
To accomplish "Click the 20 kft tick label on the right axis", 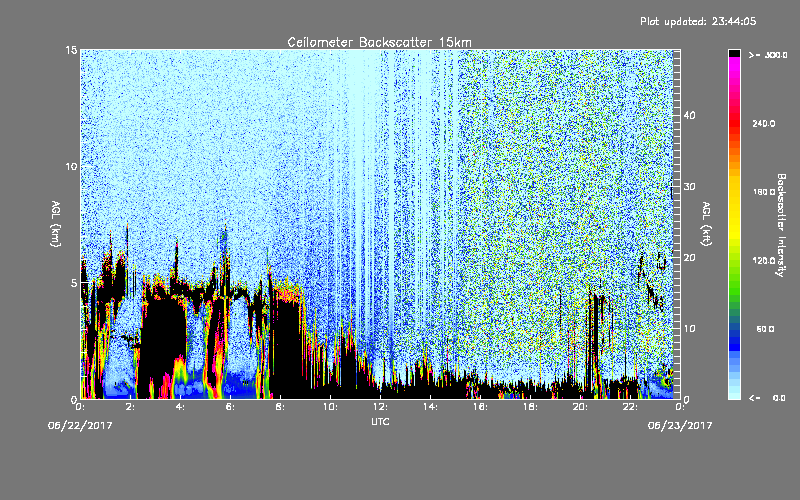I will click(689, 257).
